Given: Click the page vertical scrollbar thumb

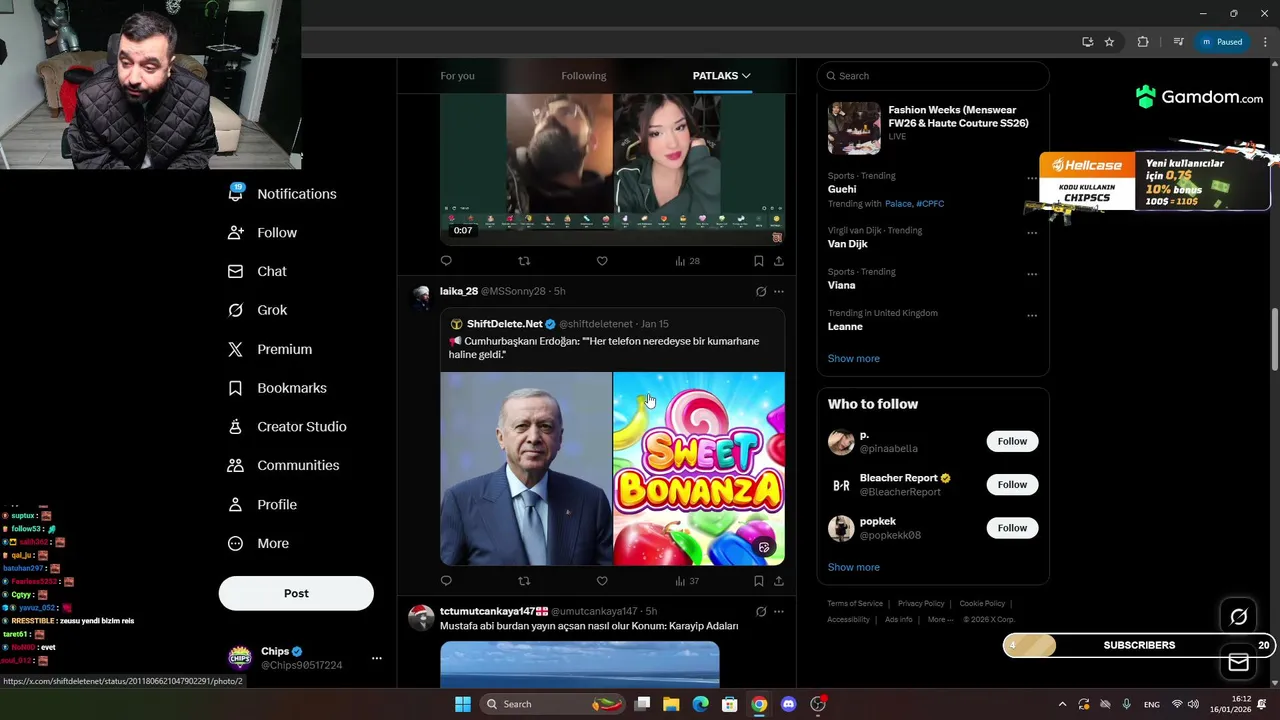Looking at the screenshot, I should pyautogui.click(x=1274, y=340).
